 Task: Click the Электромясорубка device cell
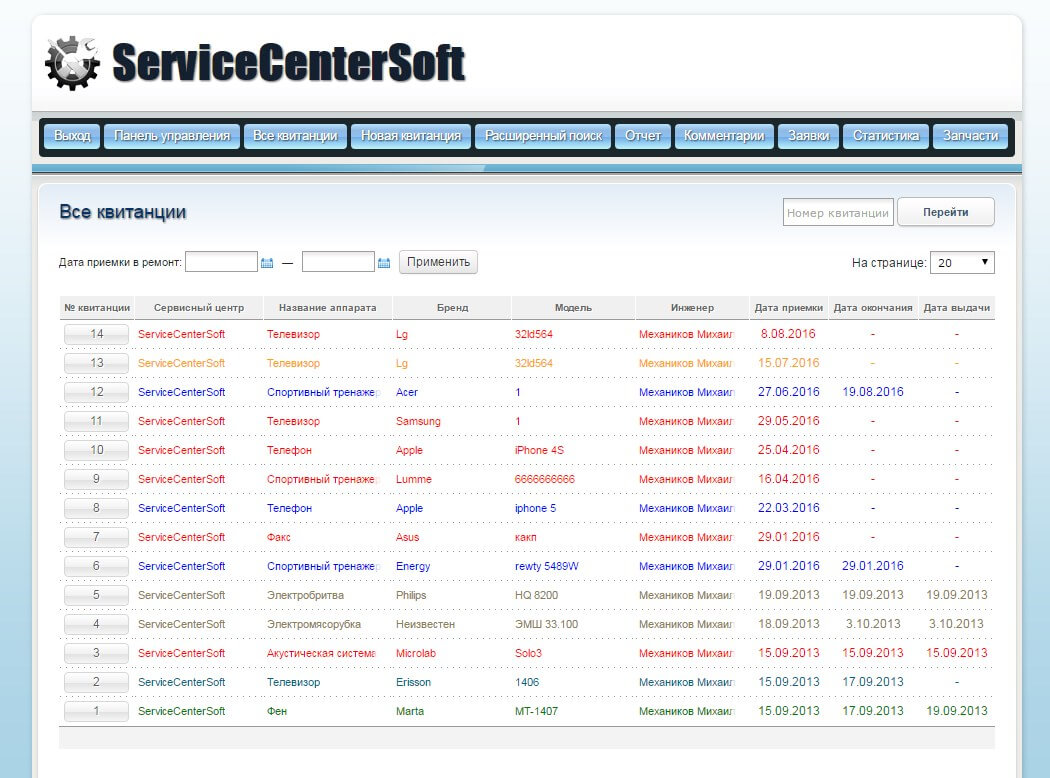tap(313, 624)
